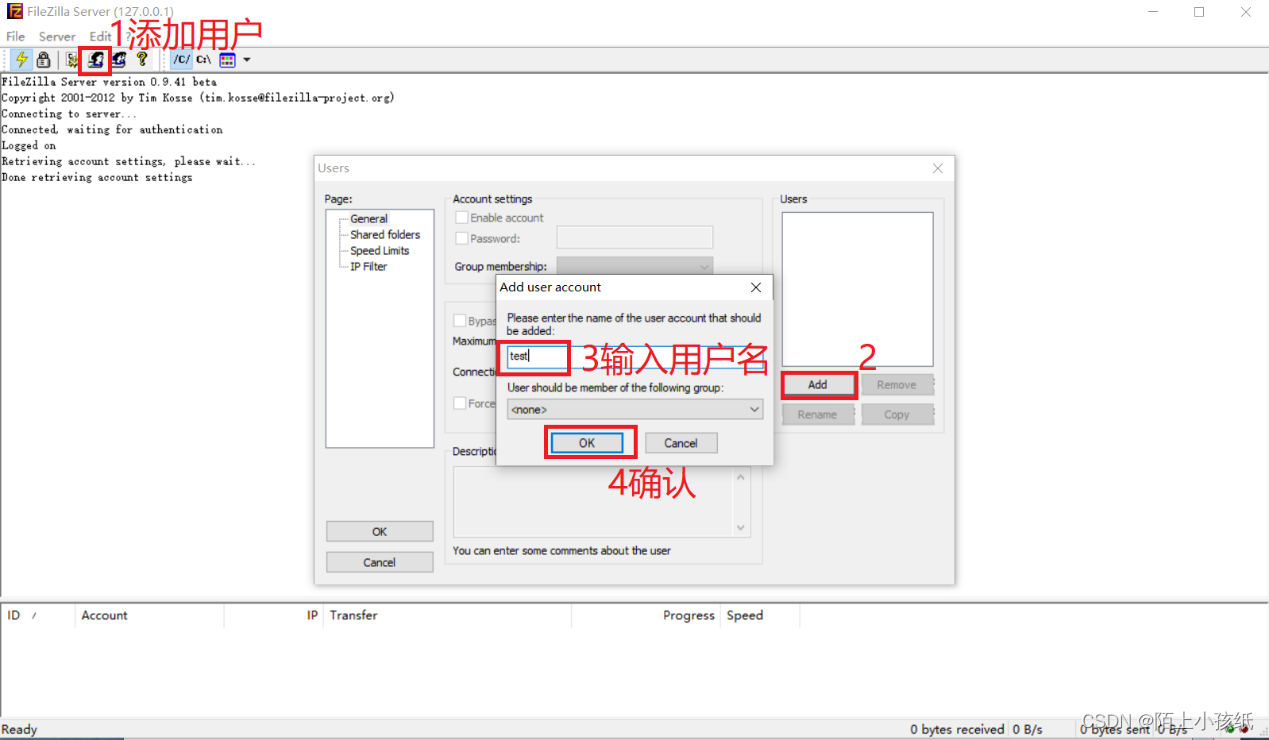Click the Rename user button
The image size is (1269, 740).
click(817, 414)
